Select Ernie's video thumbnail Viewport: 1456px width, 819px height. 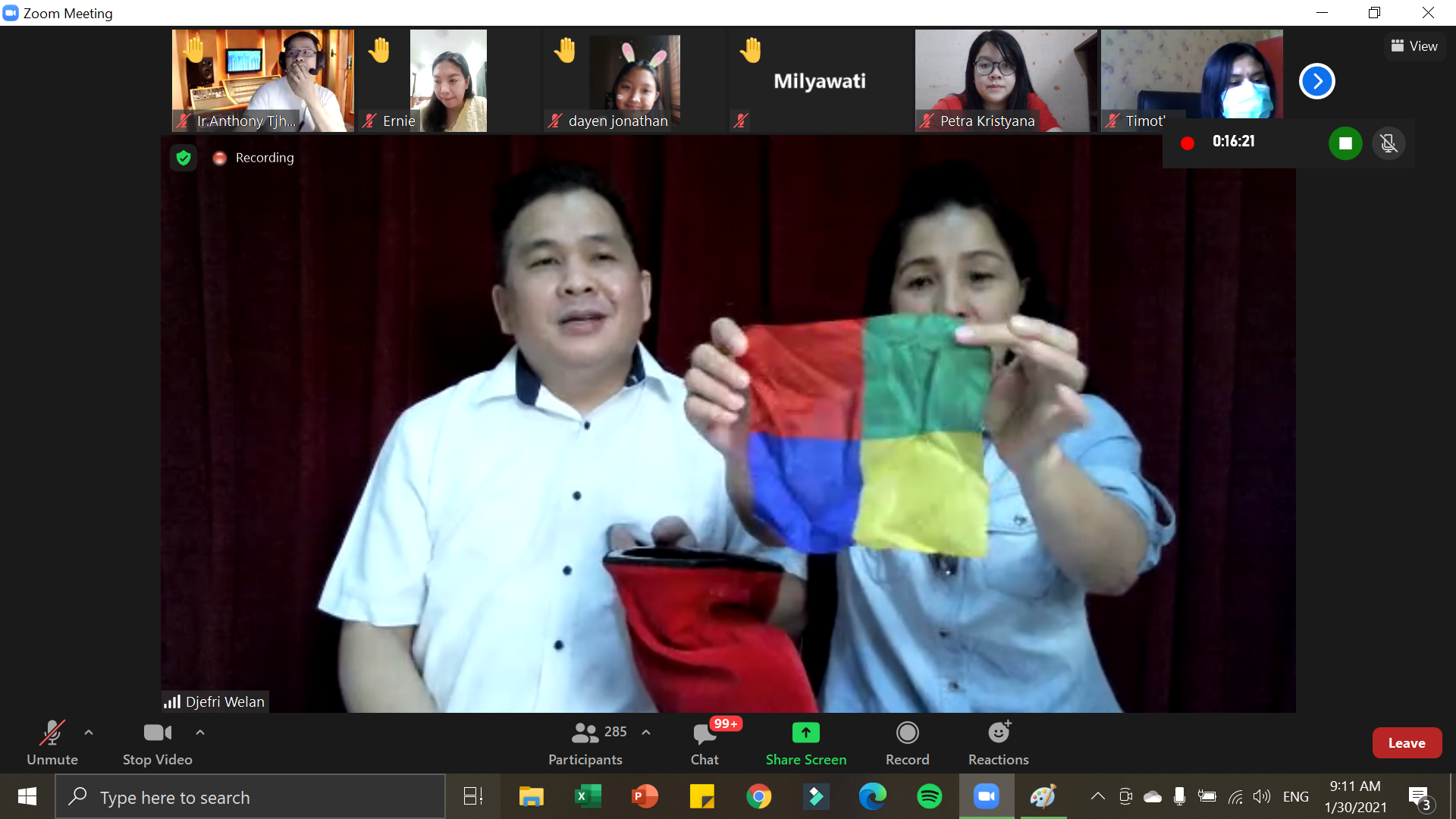[x=449, y=80]
